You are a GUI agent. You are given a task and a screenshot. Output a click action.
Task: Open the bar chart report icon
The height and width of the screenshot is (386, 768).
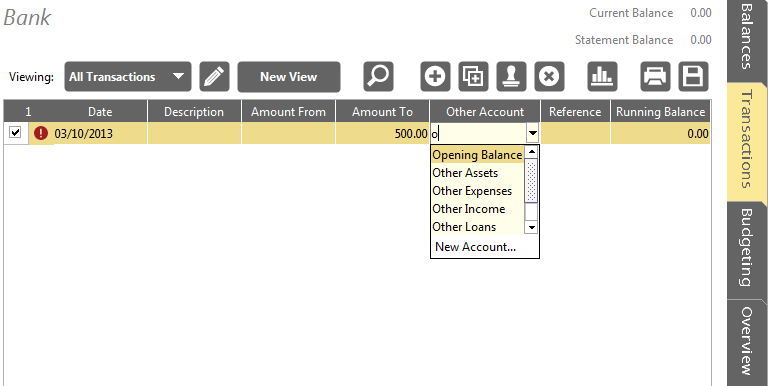[x=602, y=76]
